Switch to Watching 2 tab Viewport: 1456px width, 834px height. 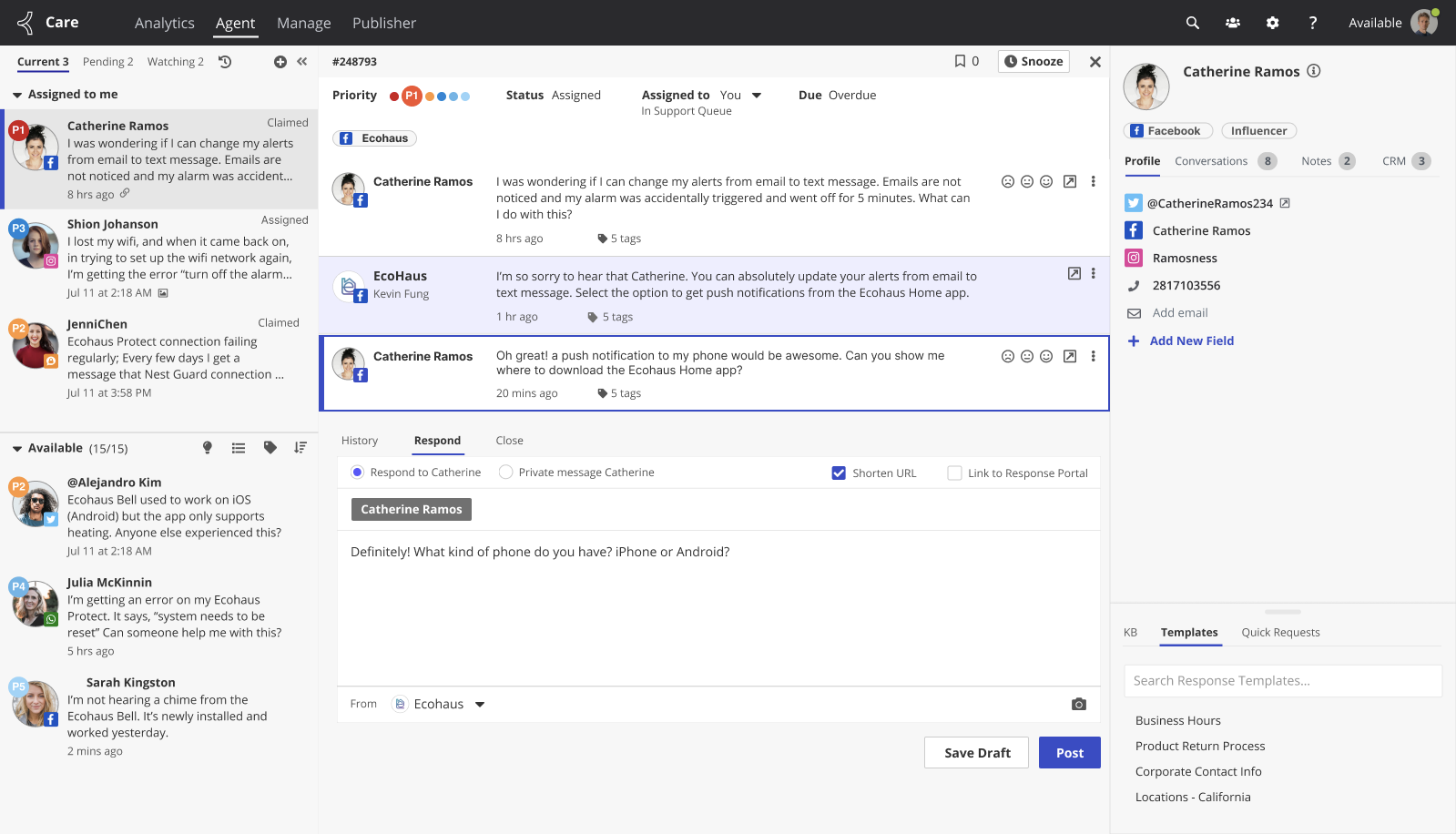point(176,62)
